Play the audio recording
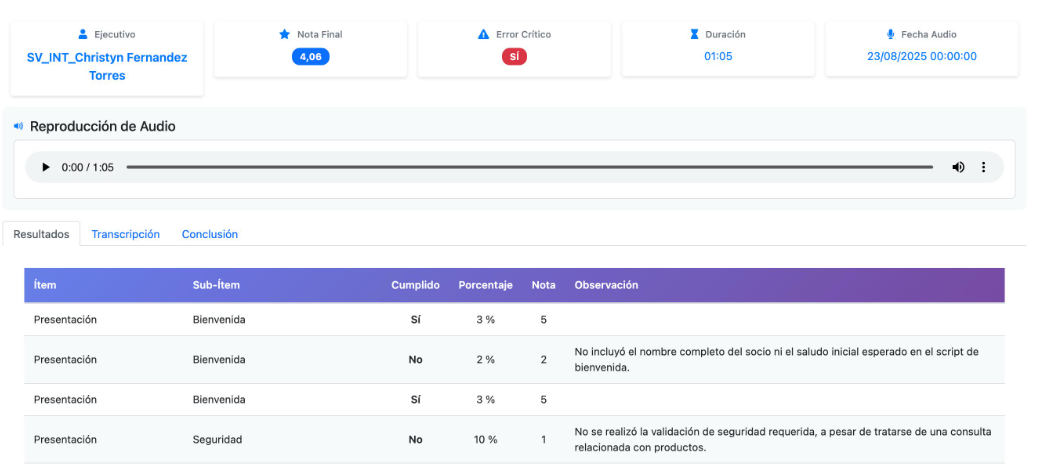The width and height of the screenshot is (1037, 471). pyautogui.click(x=45, y=167)
